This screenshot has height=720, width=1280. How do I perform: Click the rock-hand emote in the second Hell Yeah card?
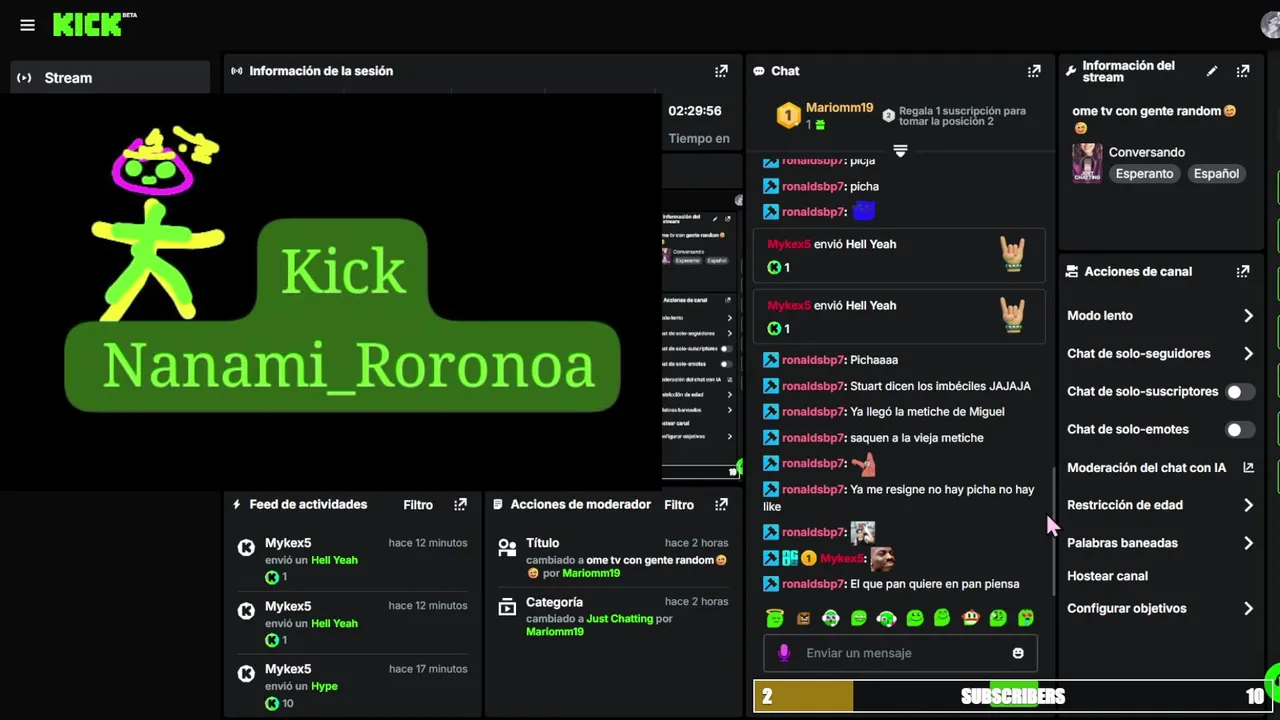click(x=1013, y=316)
